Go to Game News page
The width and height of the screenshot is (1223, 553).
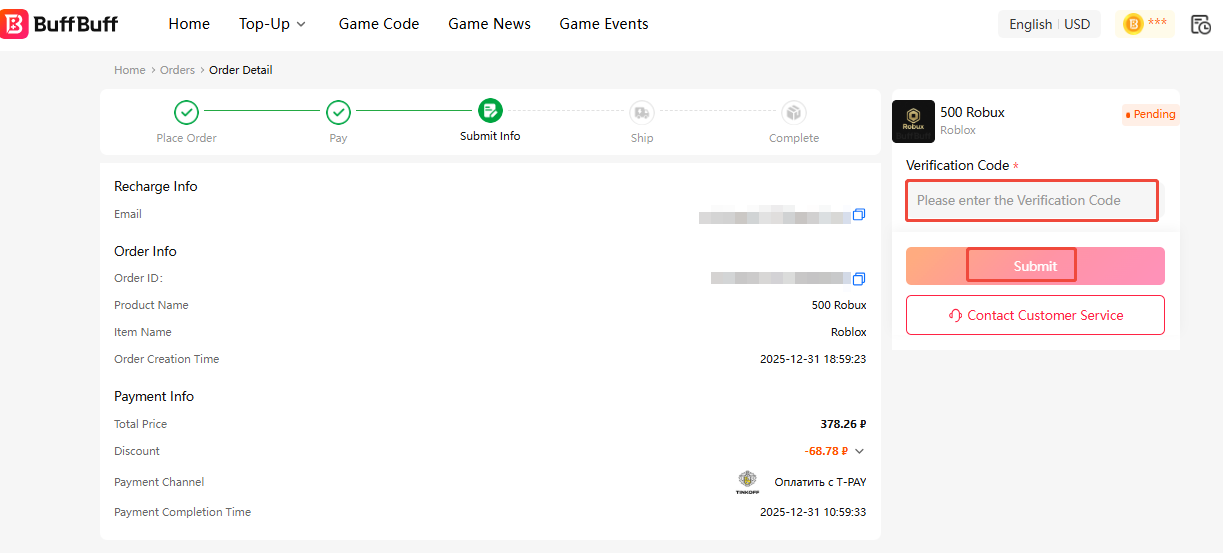tap(489, 24)
